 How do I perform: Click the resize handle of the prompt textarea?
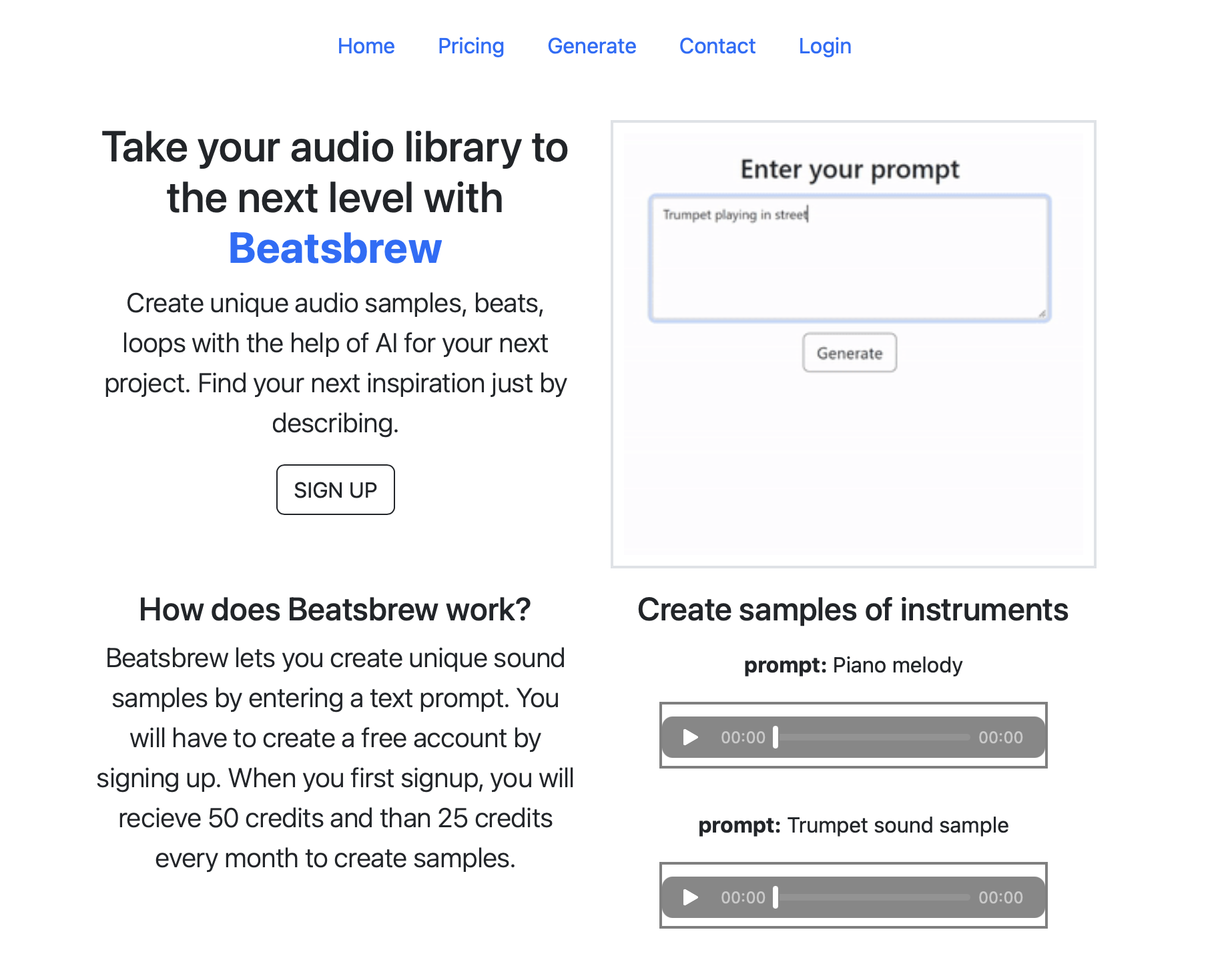point(1042,312)
